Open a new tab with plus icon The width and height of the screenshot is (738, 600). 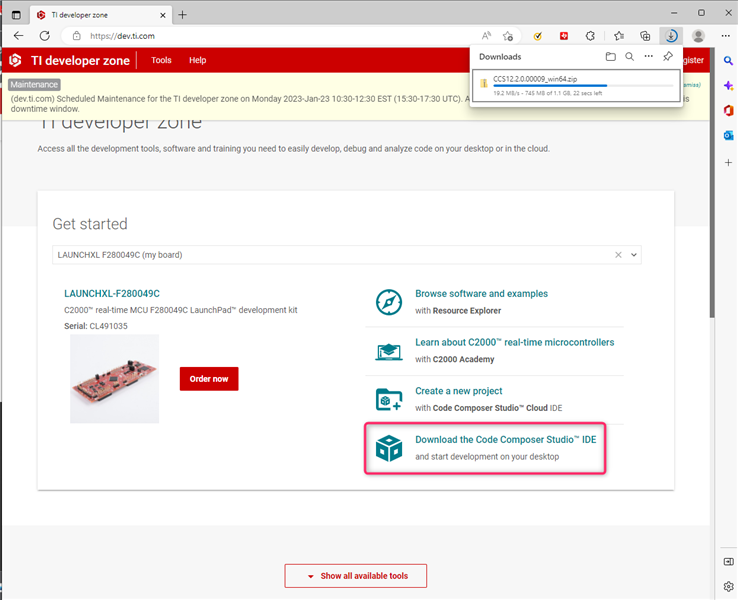tap(182, 15)
